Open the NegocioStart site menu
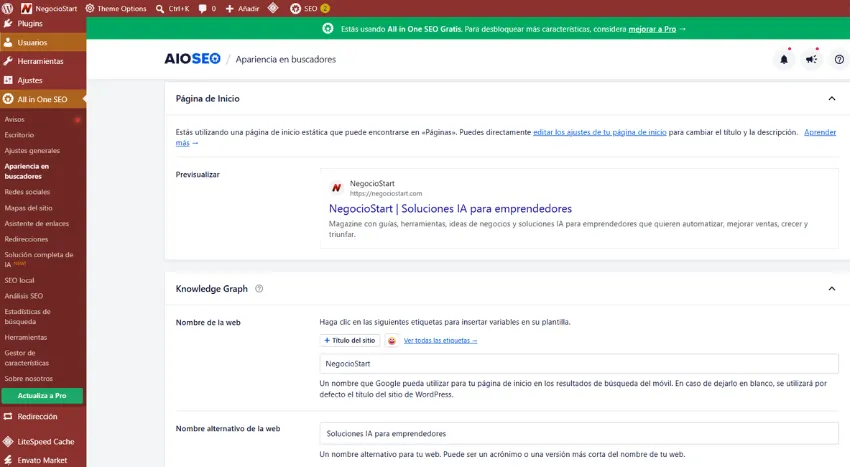This screenshot has width=850, height=467. [49, 8]
